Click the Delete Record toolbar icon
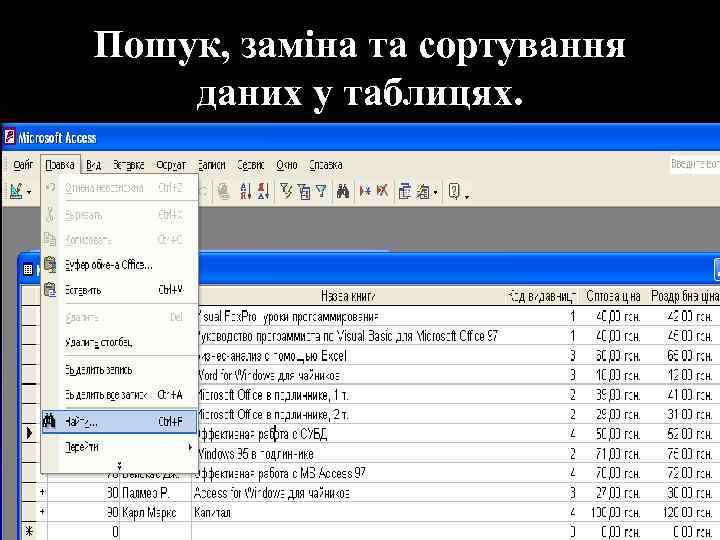The image size is (720, 540). point(382,191)
